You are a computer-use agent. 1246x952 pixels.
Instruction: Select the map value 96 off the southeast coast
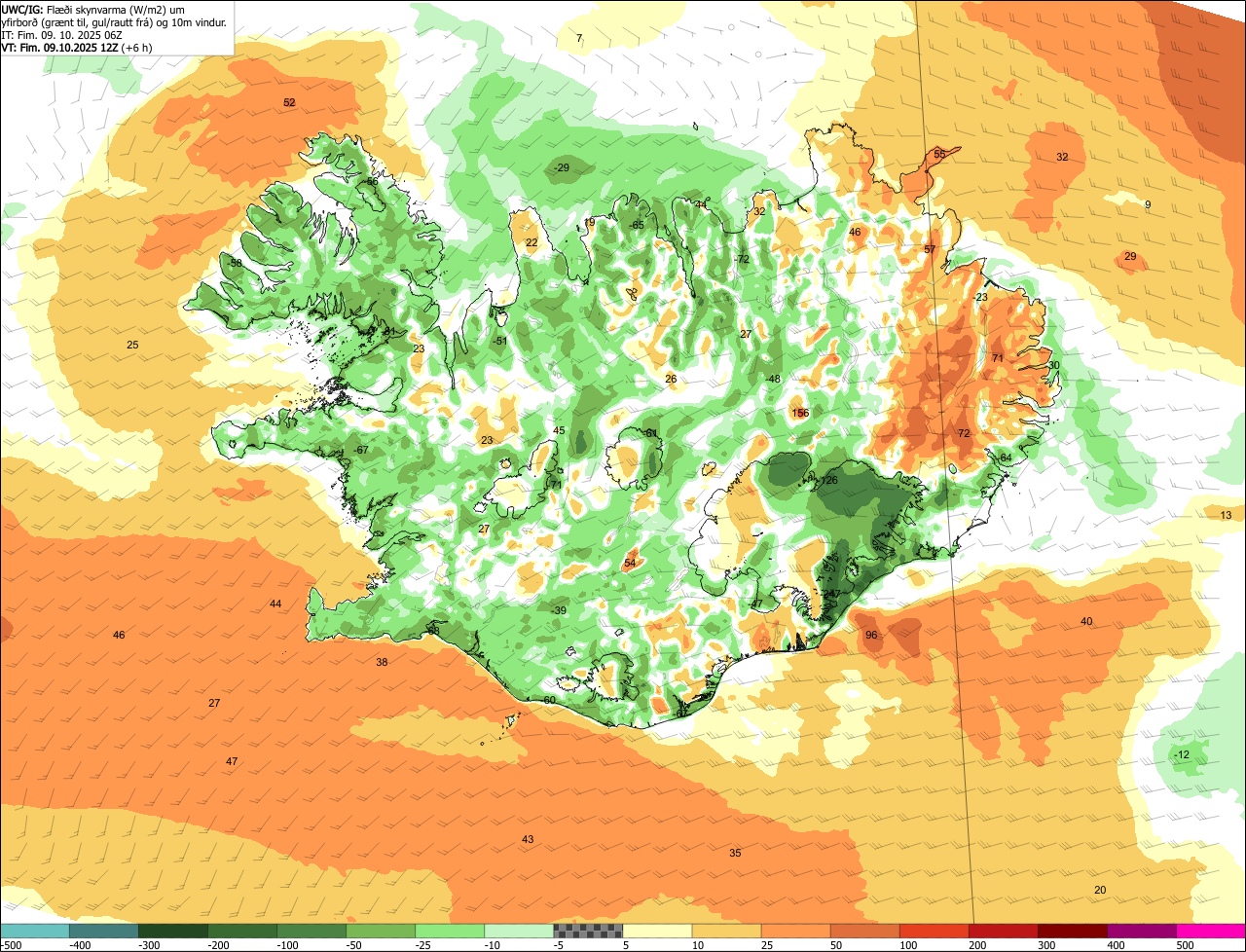coord(871,636)
